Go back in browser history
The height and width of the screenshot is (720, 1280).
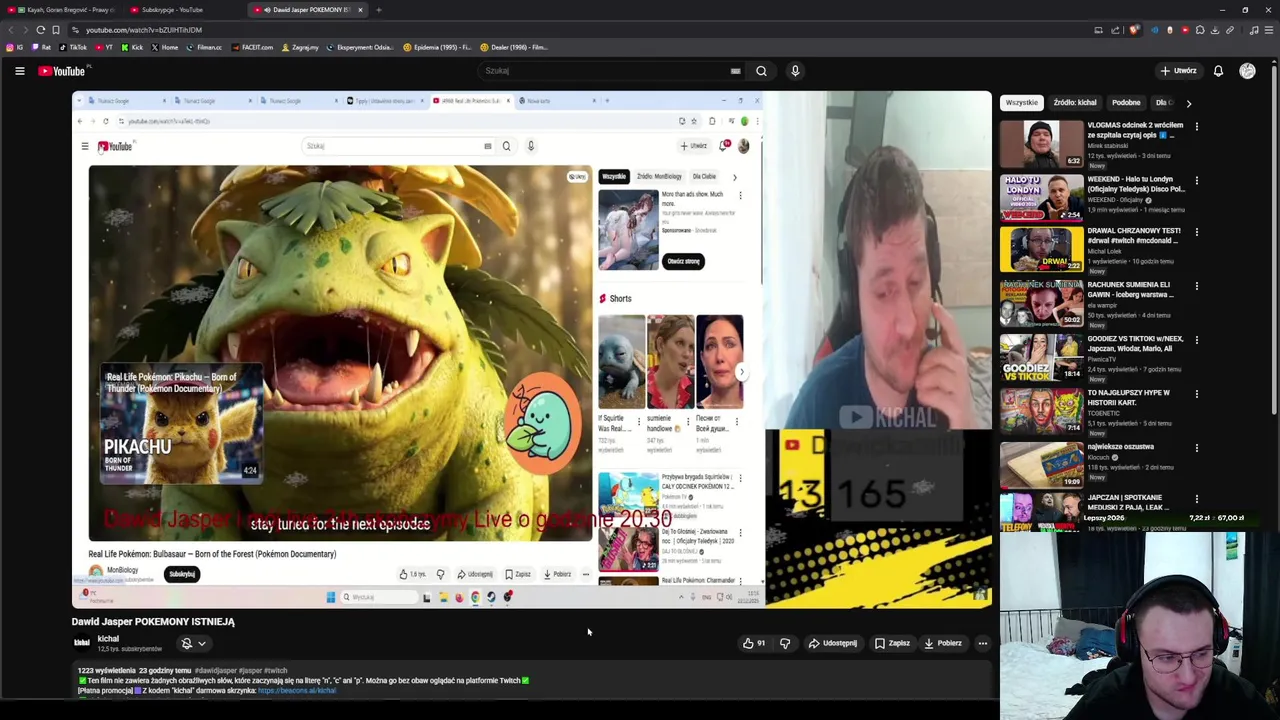[x=10, y=30]
